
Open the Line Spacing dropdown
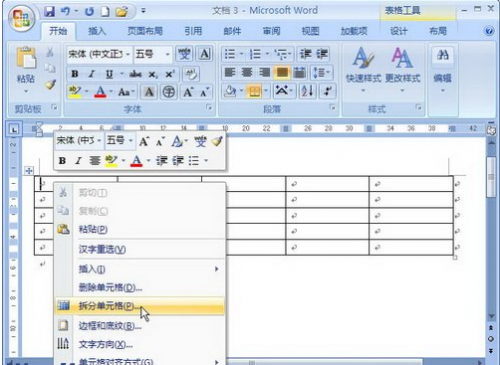tap(321, 72)
